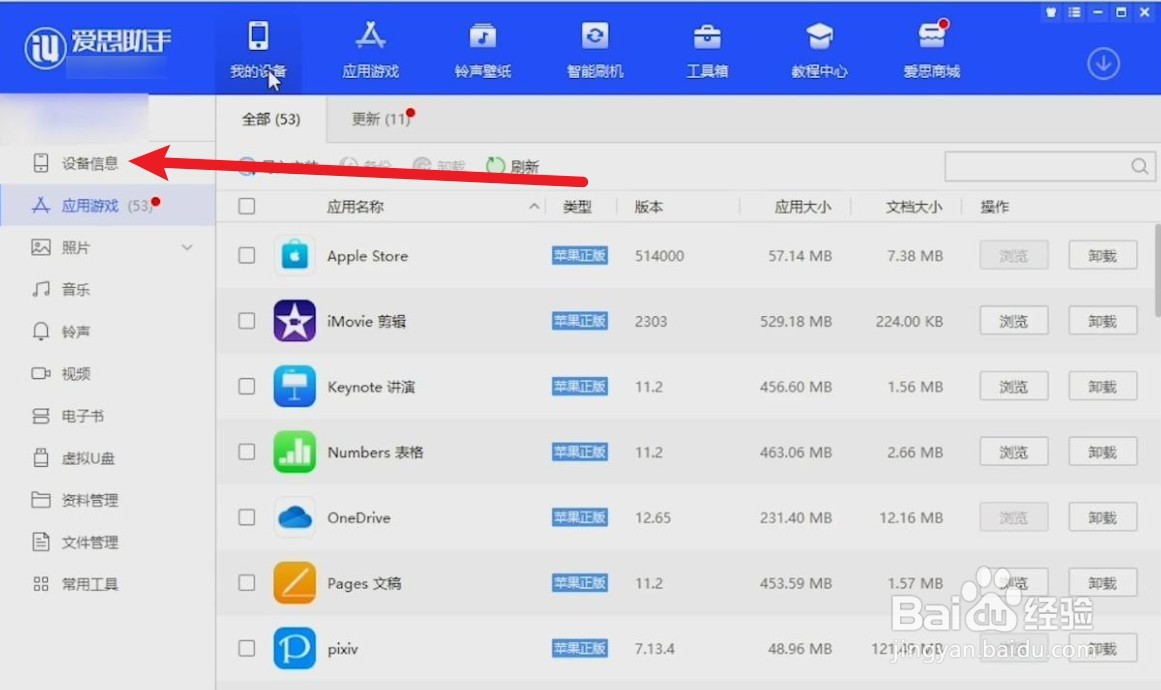Select 应用游戏 (53) in the sidebar

107,205
